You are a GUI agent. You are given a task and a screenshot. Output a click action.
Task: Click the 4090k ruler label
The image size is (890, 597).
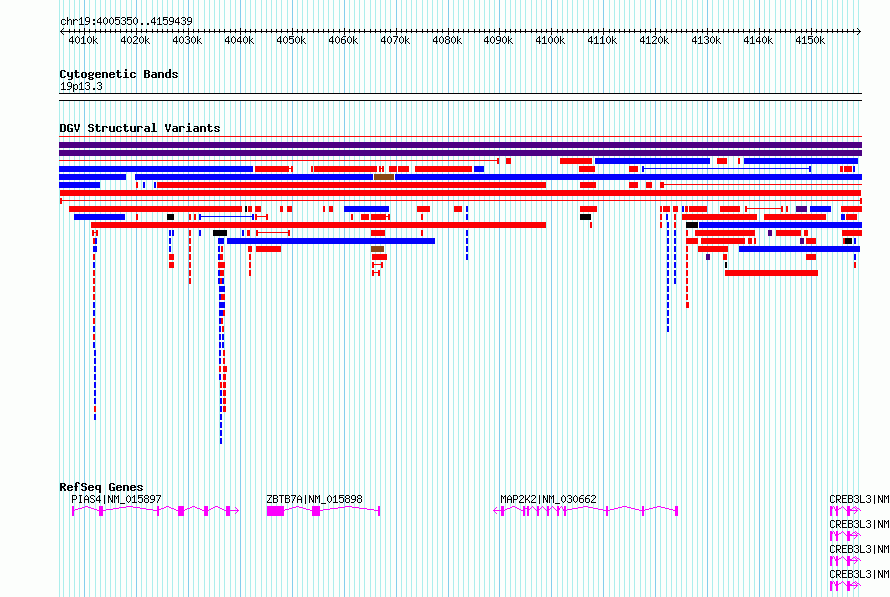[x=498, y=40]
